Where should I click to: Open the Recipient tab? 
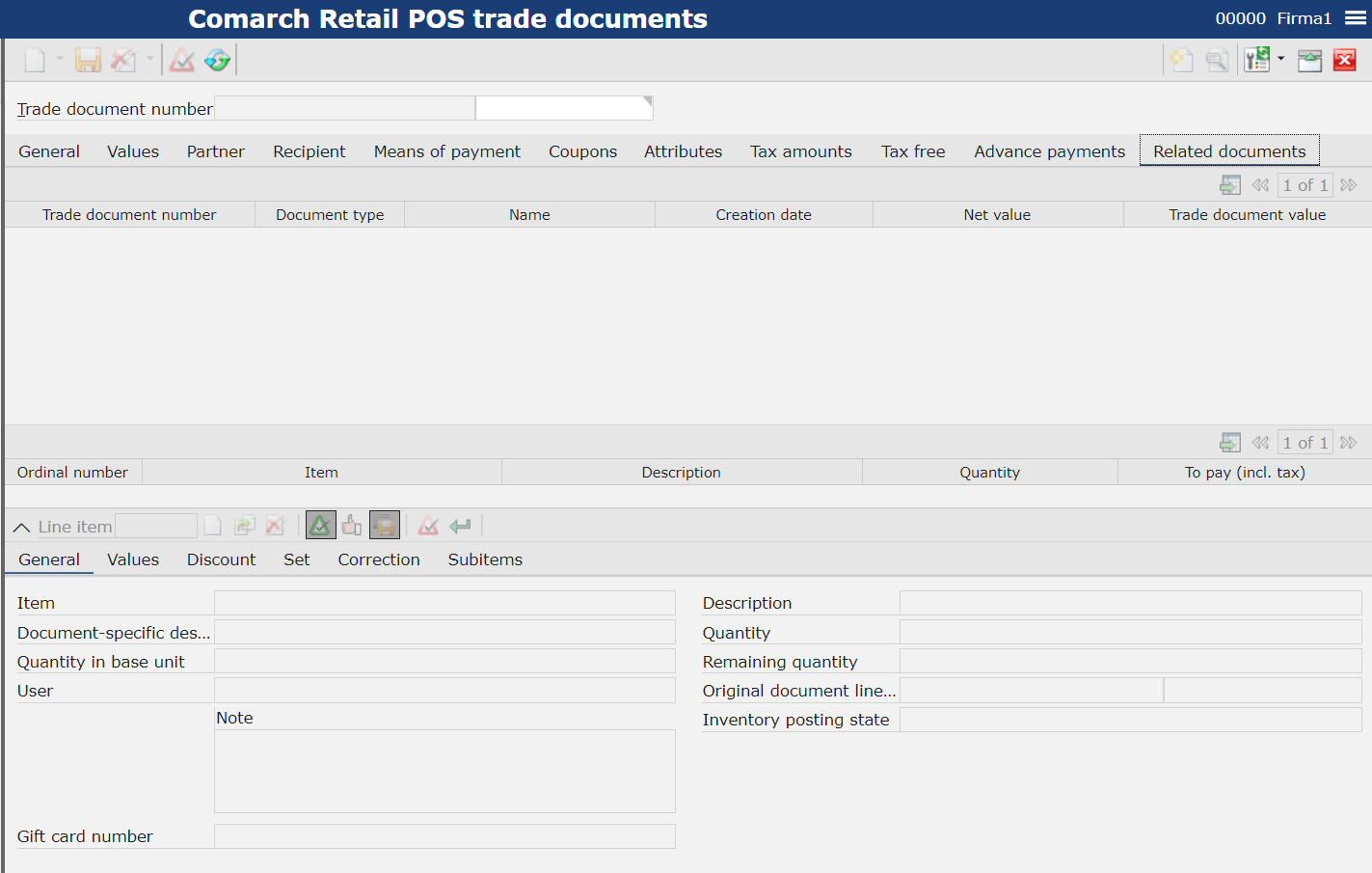[309, 151]
